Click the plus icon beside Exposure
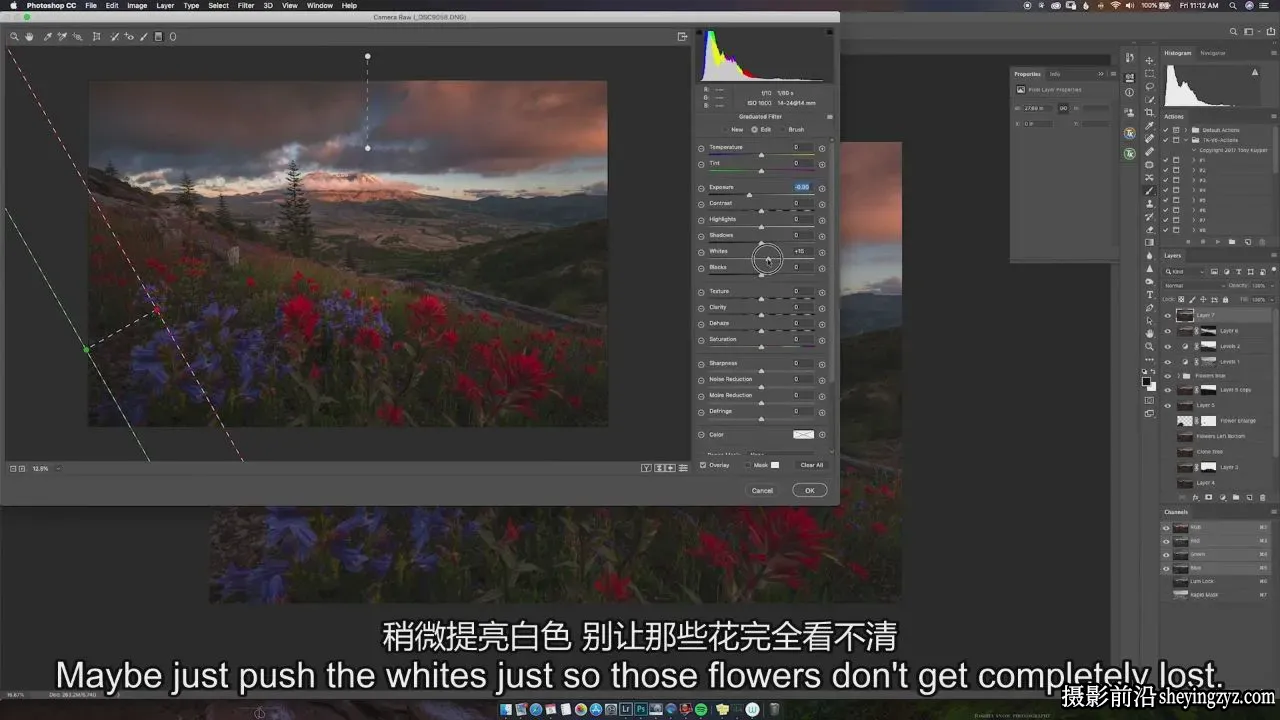Viewport: 1280px width, 720px height. click(x=822, y=188)
